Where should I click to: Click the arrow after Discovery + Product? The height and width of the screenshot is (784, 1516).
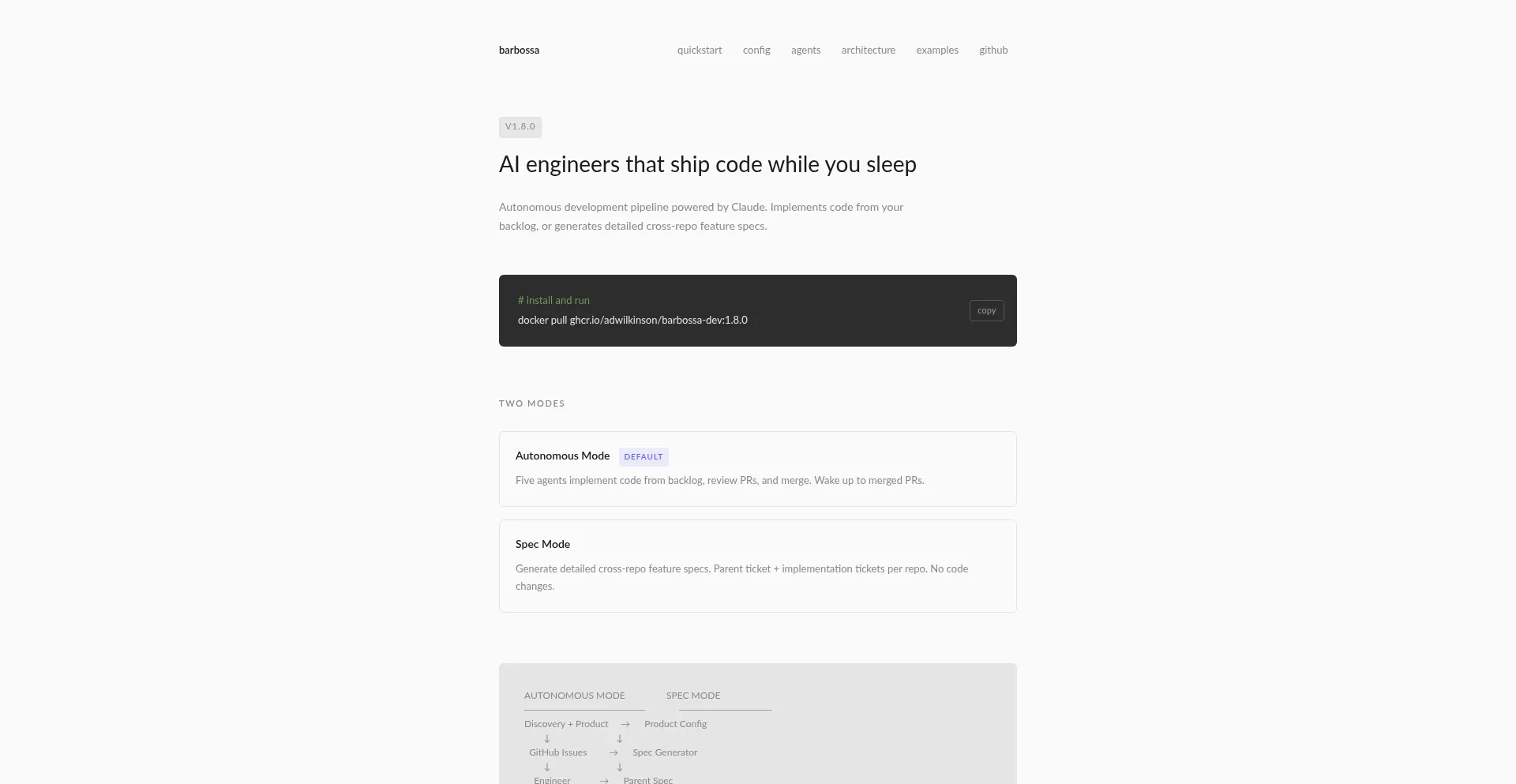click(625, 725)
